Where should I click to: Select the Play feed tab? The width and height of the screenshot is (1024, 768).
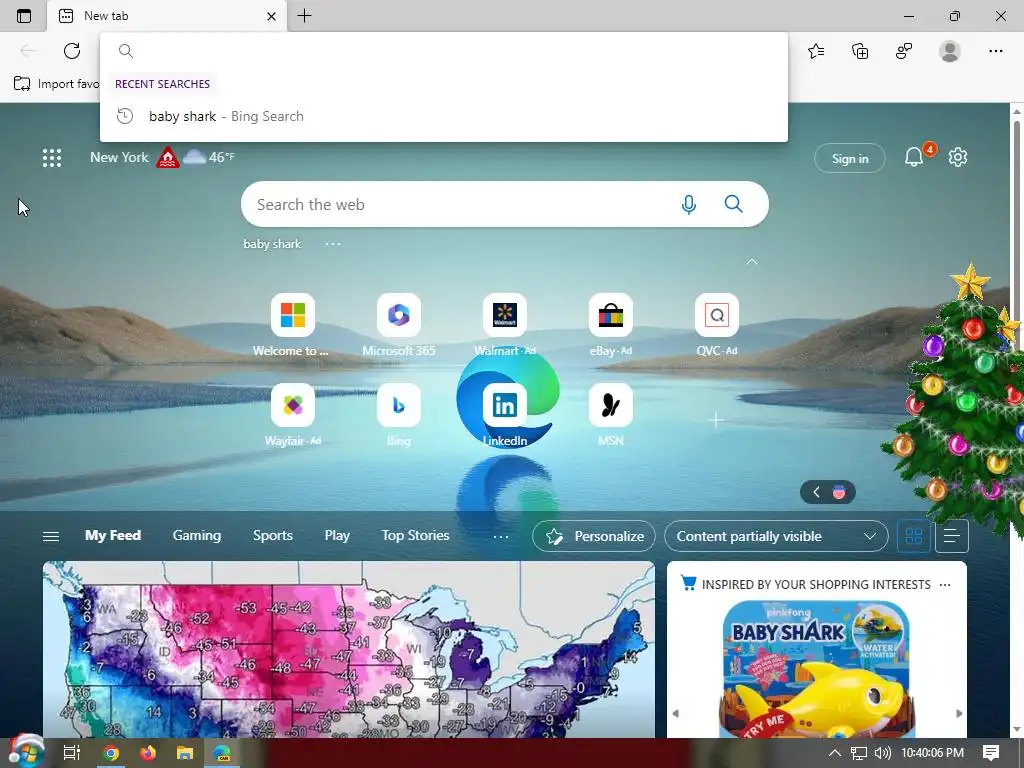pos(337,536)
